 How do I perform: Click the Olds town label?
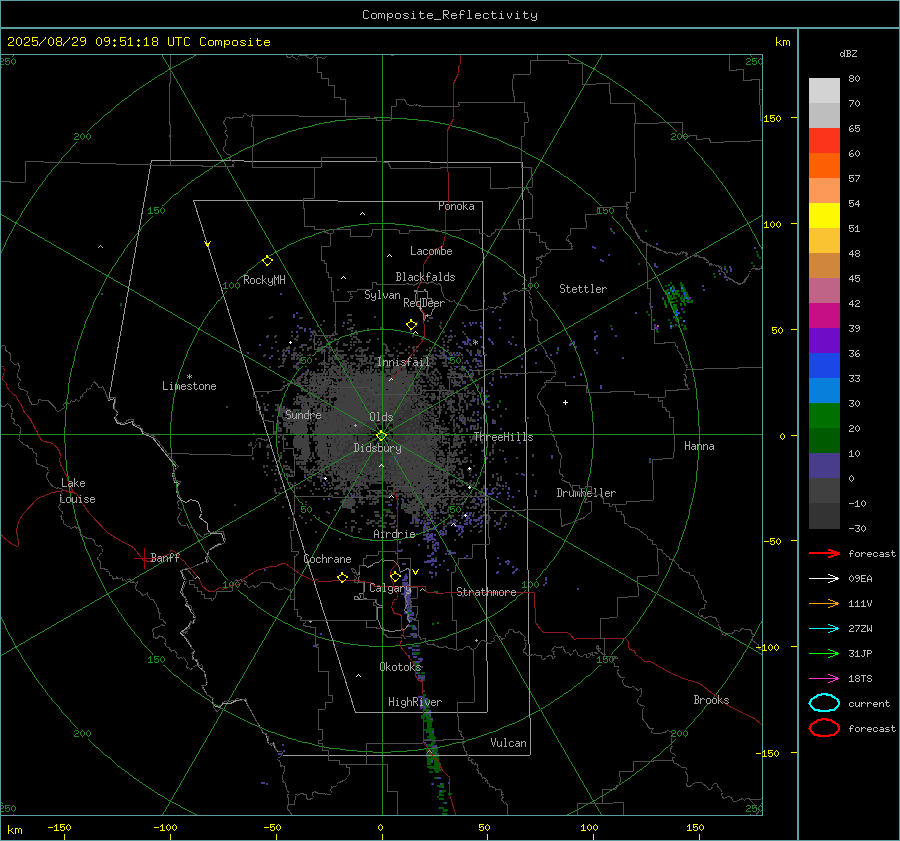(x=381, y=417)
